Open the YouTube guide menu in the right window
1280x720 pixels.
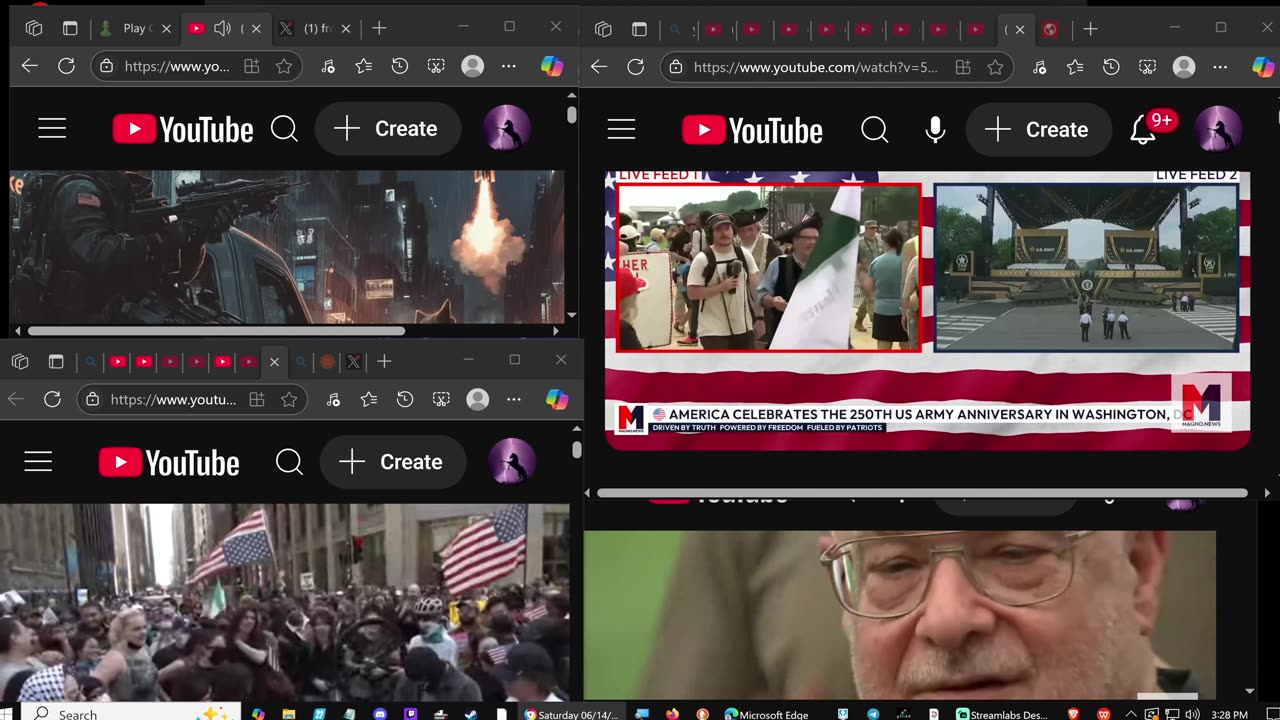click(x=621, y=130)
